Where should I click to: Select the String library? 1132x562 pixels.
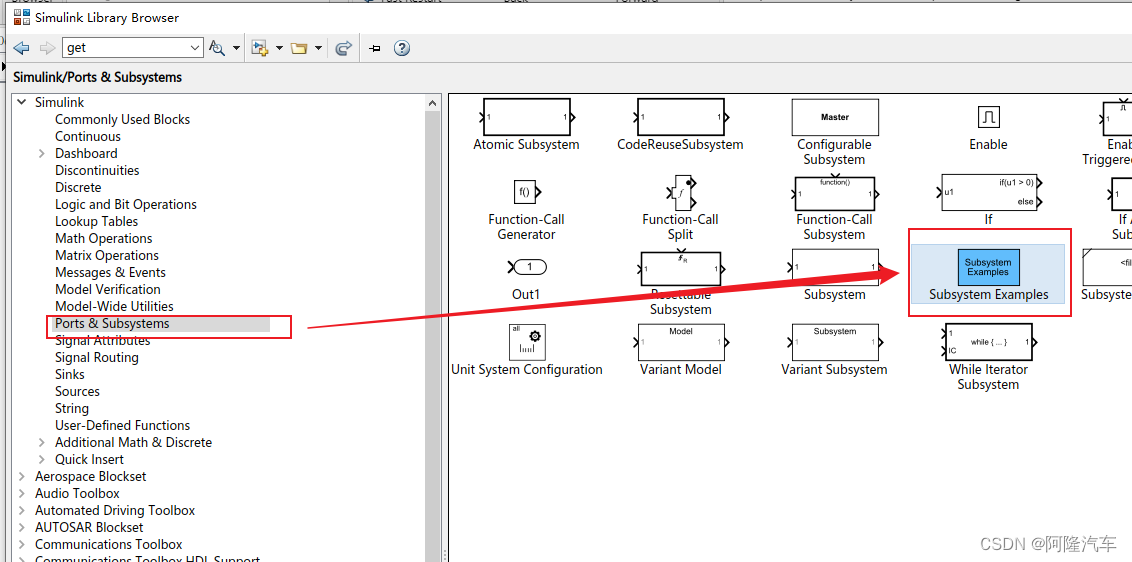click(71, 408)
